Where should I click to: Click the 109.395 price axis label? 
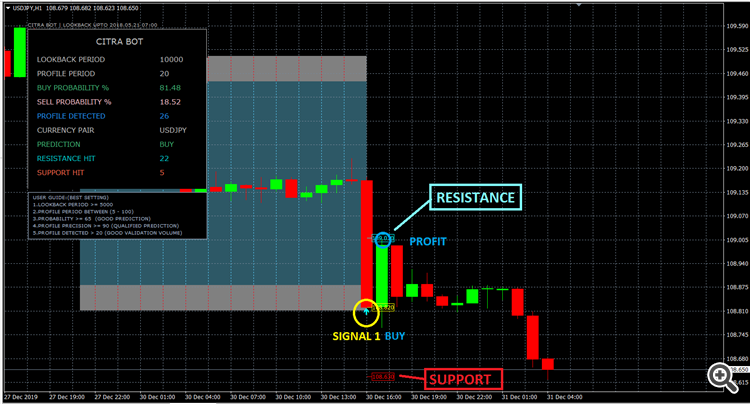pos(737,98)
